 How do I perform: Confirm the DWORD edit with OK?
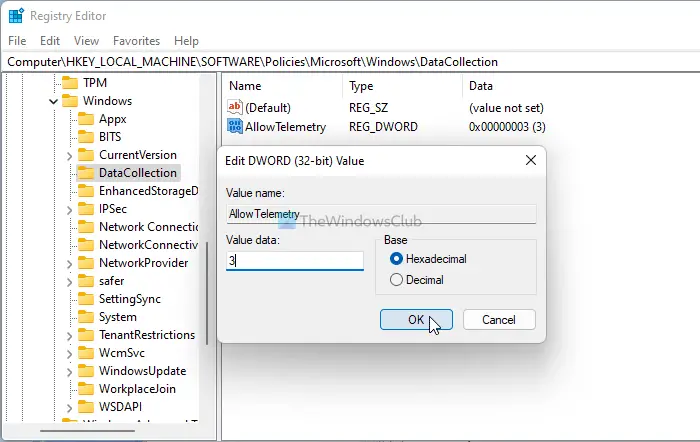(x=416, y=320)
